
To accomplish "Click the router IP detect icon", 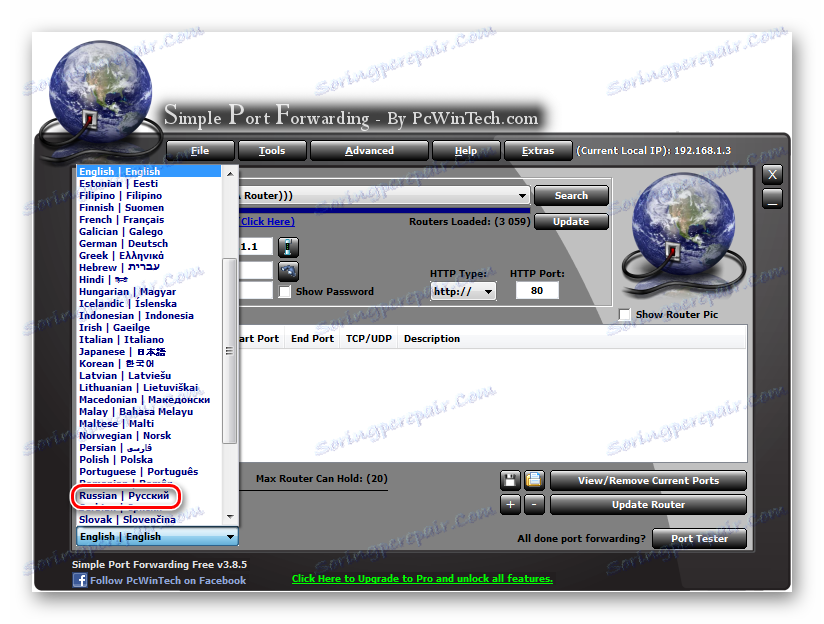I will 288,247.
